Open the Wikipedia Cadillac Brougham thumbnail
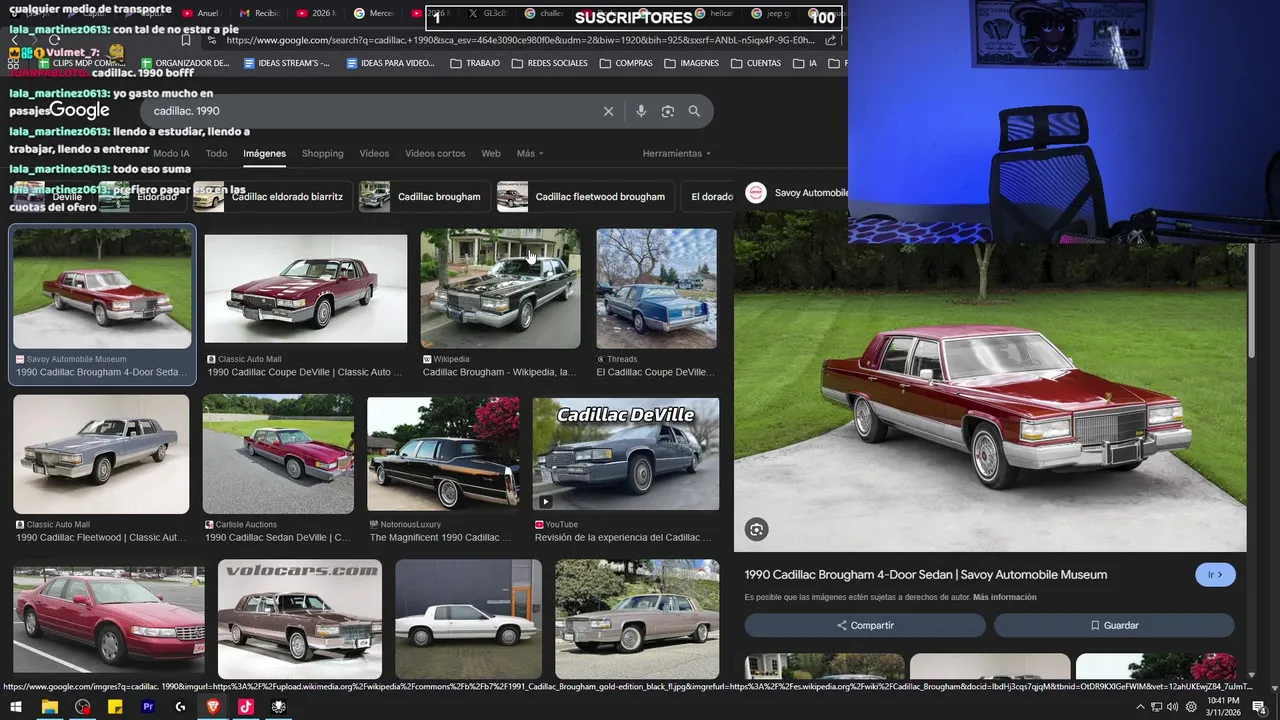The height and width of the screenshot is (720, 1280). click(x=500, y=289)
